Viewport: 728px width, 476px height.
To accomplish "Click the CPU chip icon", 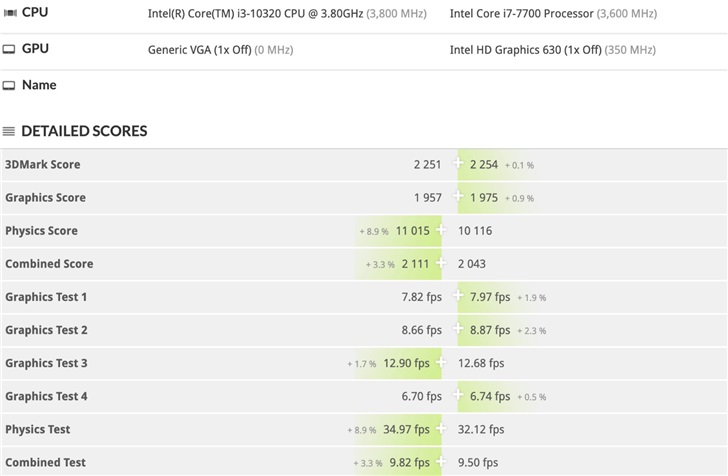I will tap(9, 13).
